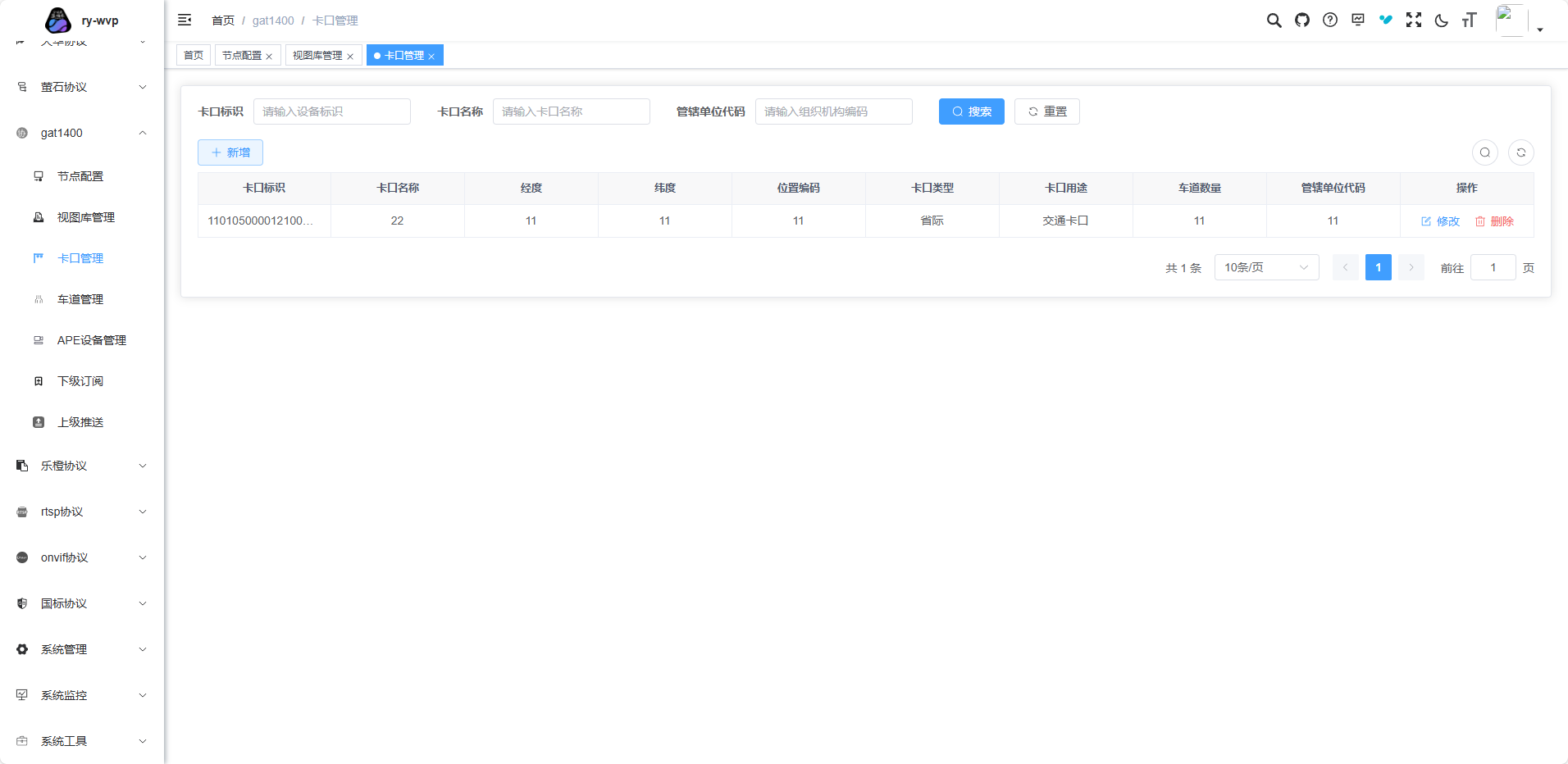Toggle fullscreen mode icon

(x=1413, y=20)
